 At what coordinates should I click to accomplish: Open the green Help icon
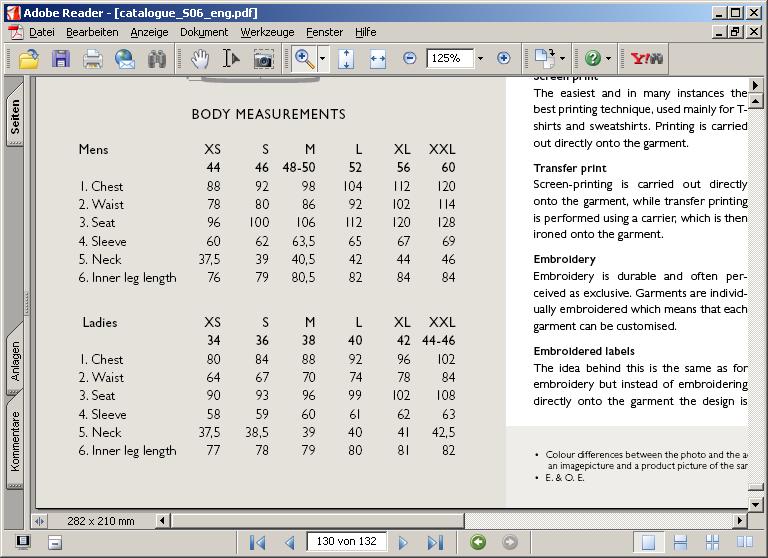point(593,58)
